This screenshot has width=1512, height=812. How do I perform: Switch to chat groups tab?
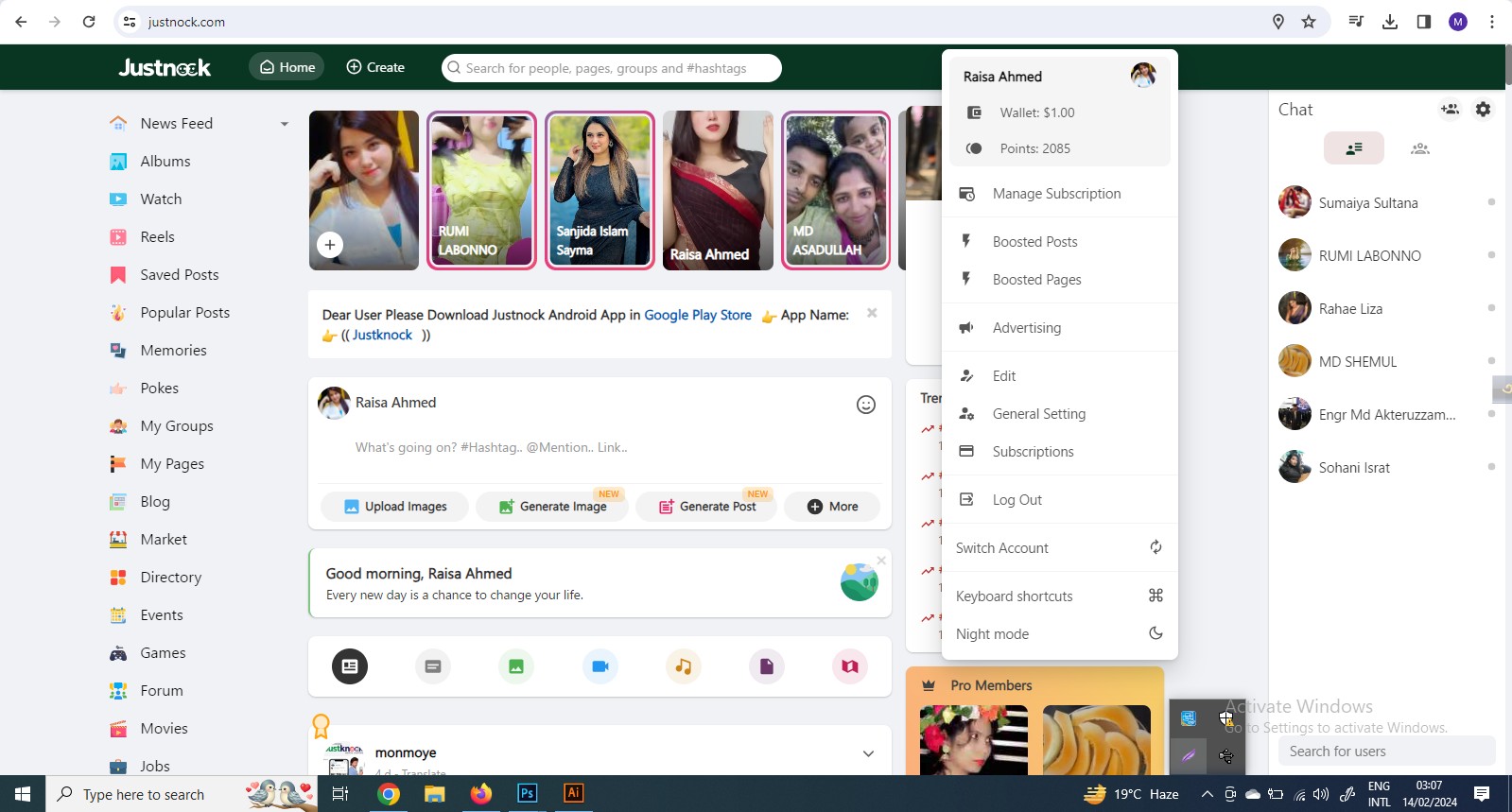click(x=1419, y=148)
